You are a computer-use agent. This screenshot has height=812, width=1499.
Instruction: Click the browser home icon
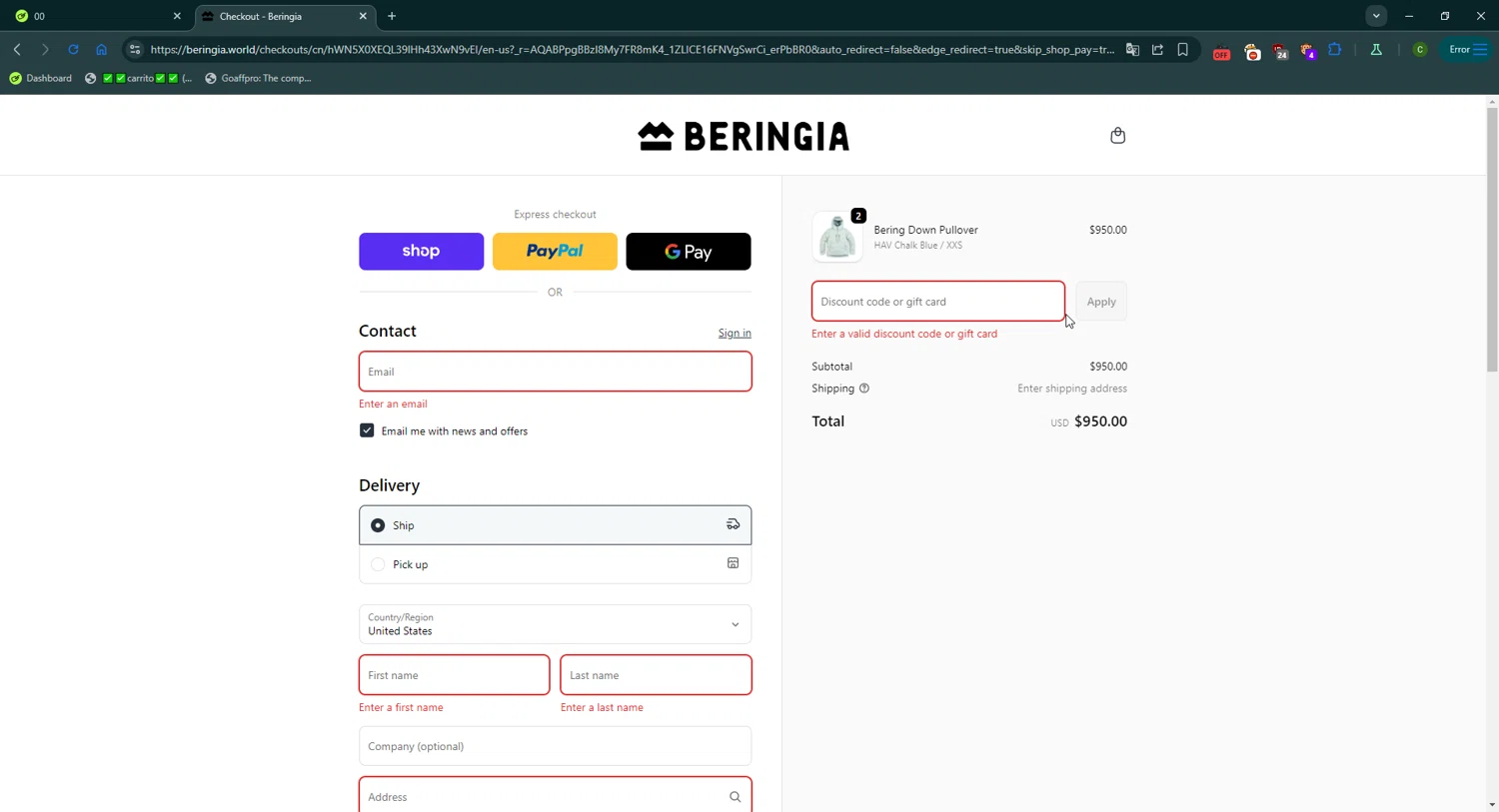101,49
